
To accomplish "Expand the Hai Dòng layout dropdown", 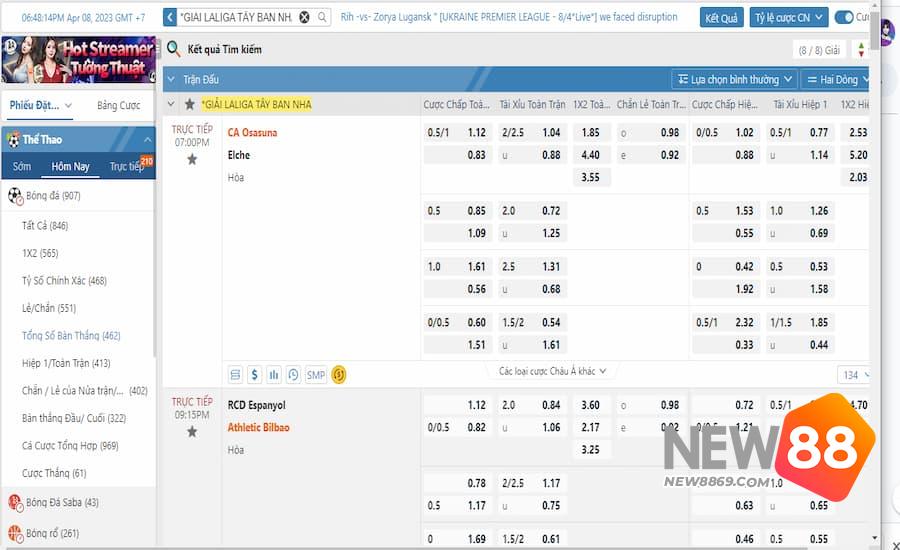I will (838, 79).
